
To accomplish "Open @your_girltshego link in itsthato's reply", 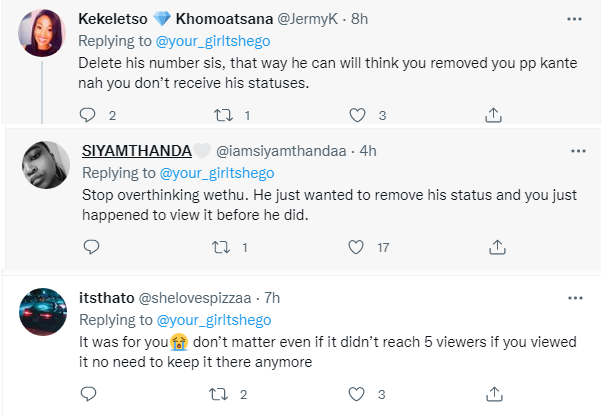I will click(x=214, y=320).
